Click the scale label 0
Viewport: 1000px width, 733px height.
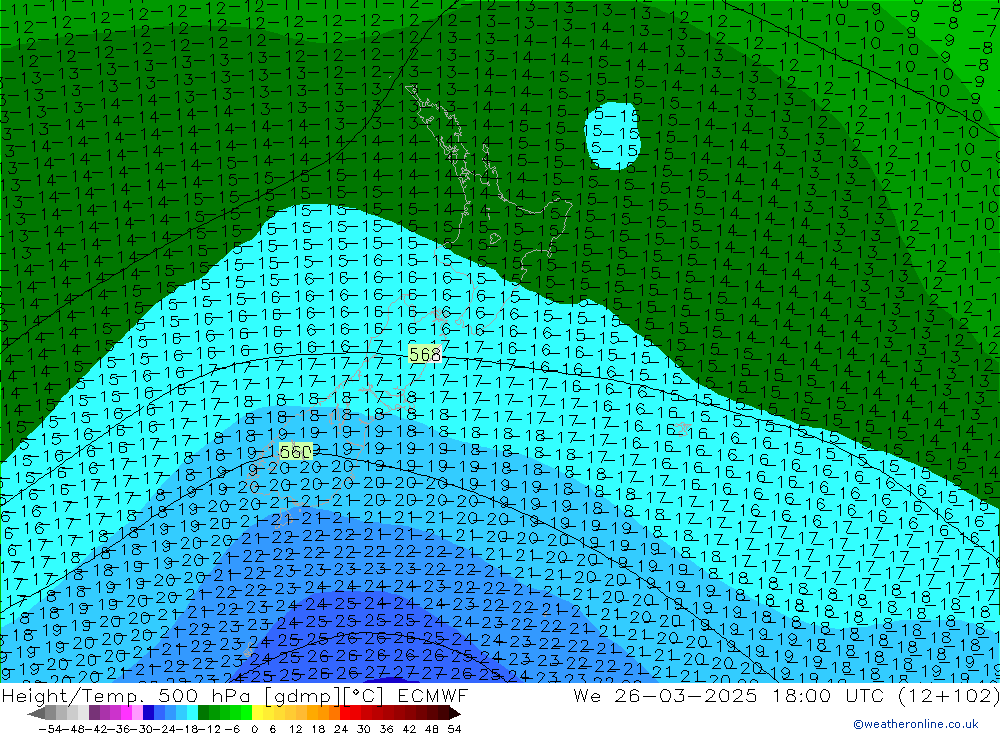[254, 729]
